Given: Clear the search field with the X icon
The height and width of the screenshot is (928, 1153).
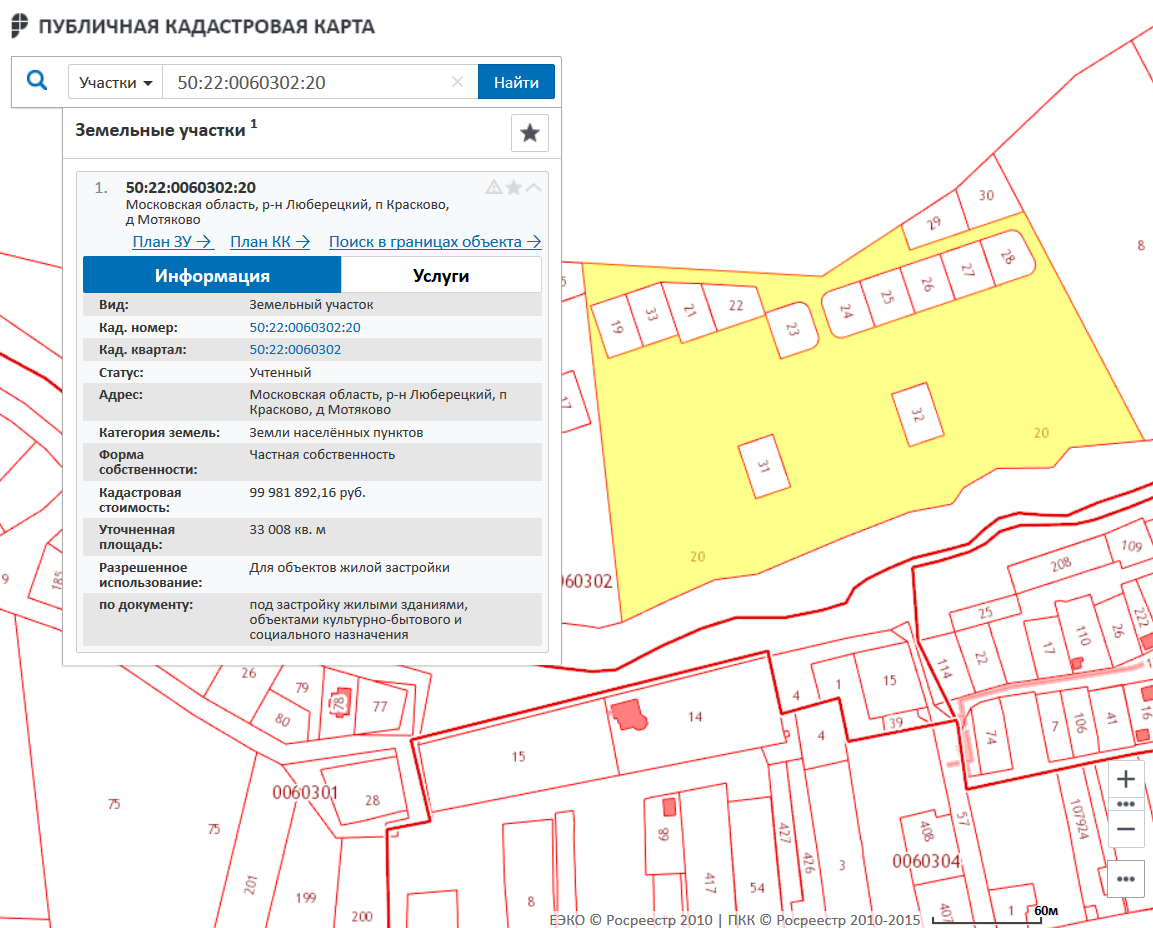Looking at the screenshot, I should click(458, 82).
